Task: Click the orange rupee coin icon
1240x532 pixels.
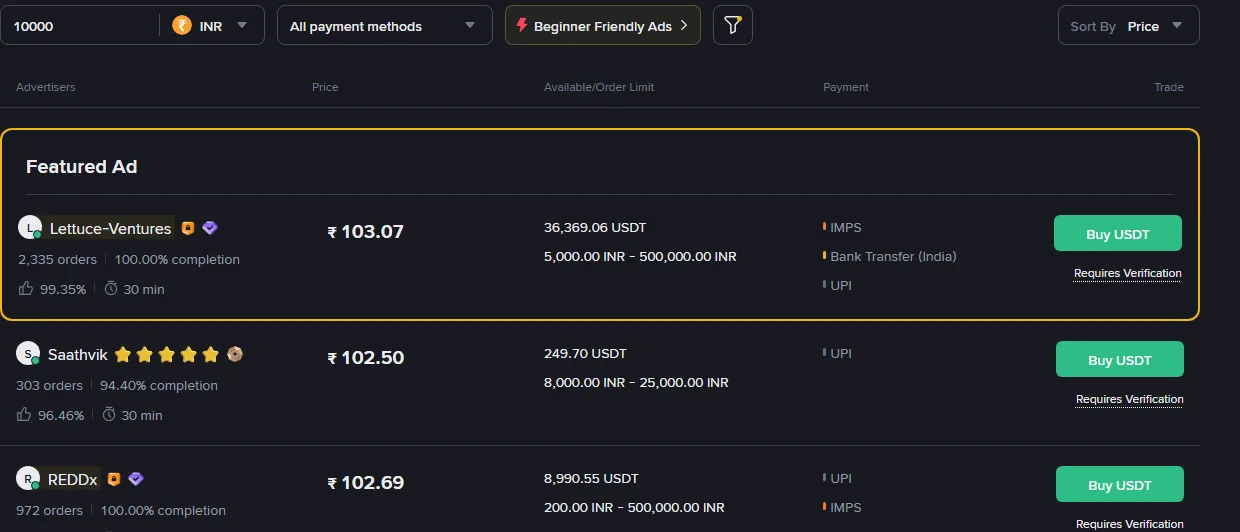Action: point(182,26)
